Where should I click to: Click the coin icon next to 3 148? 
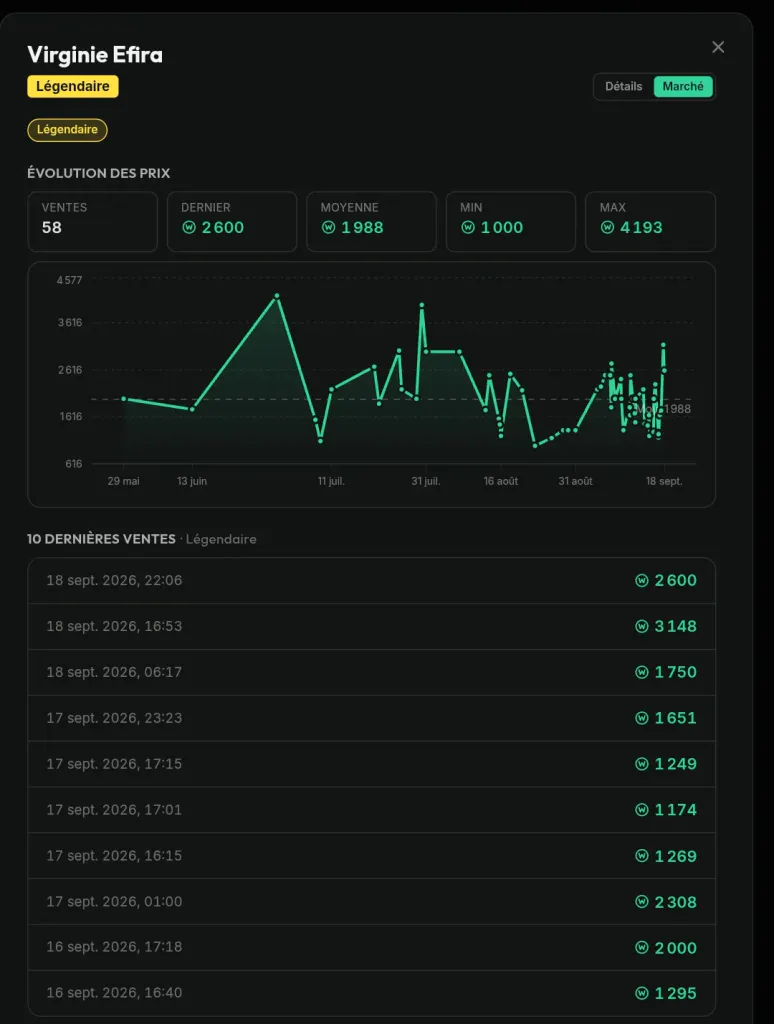[641, 626]
